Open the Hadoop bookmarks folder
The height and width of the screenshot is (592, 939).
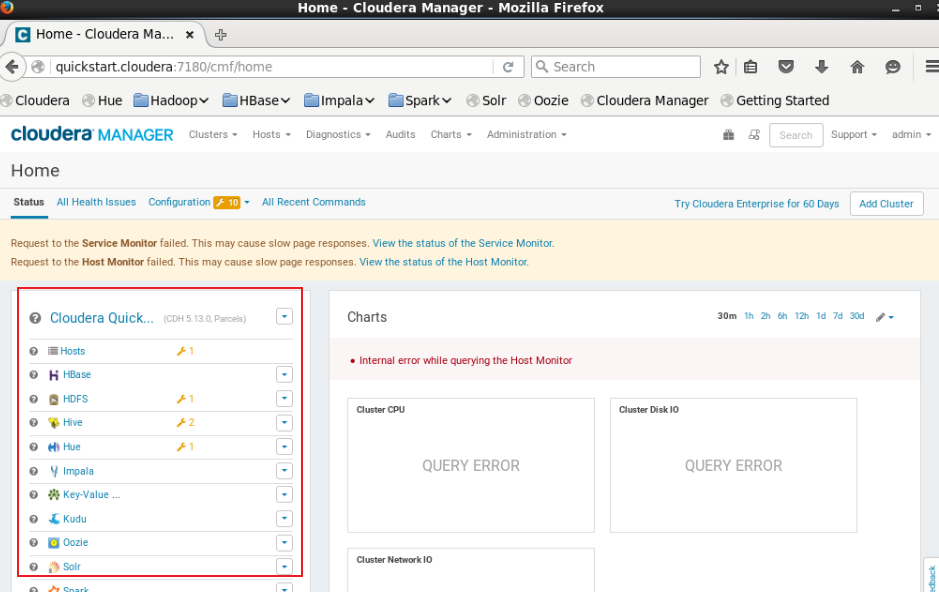171,101
